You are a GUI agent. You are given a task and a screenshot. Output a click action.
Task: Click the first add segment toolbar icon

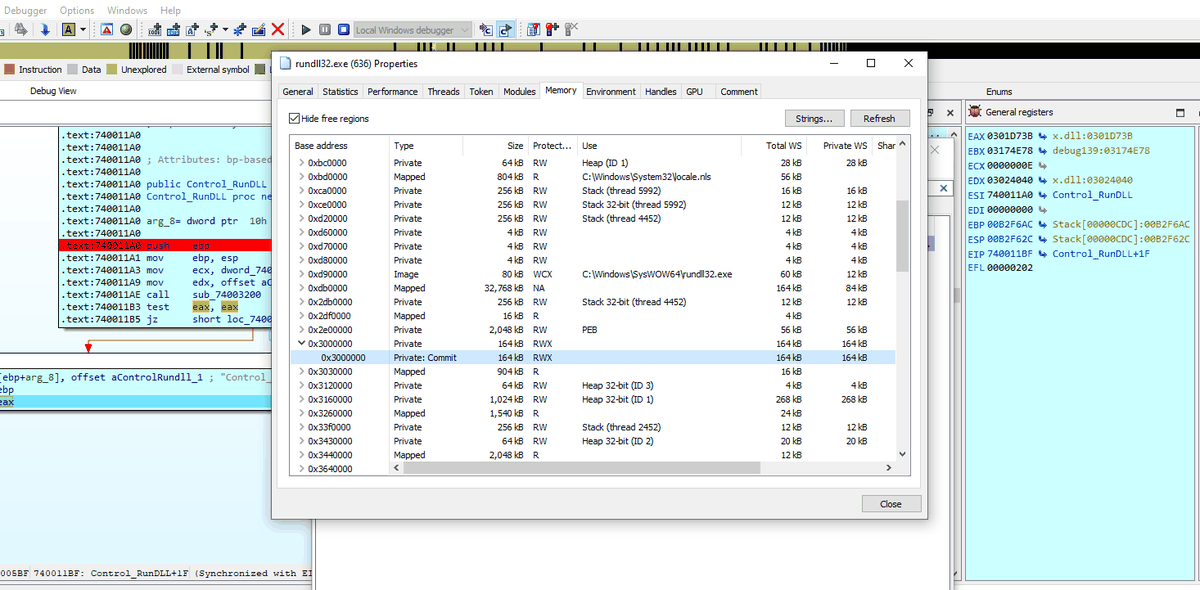click(155, 30)
